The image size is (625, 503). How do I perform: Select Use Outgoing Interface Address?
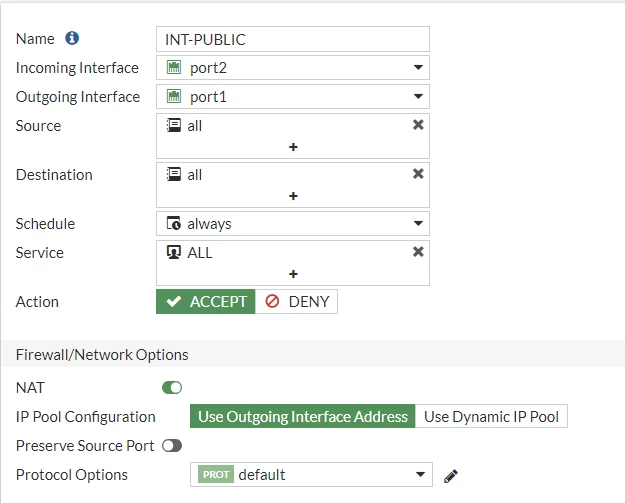(303, 417)
